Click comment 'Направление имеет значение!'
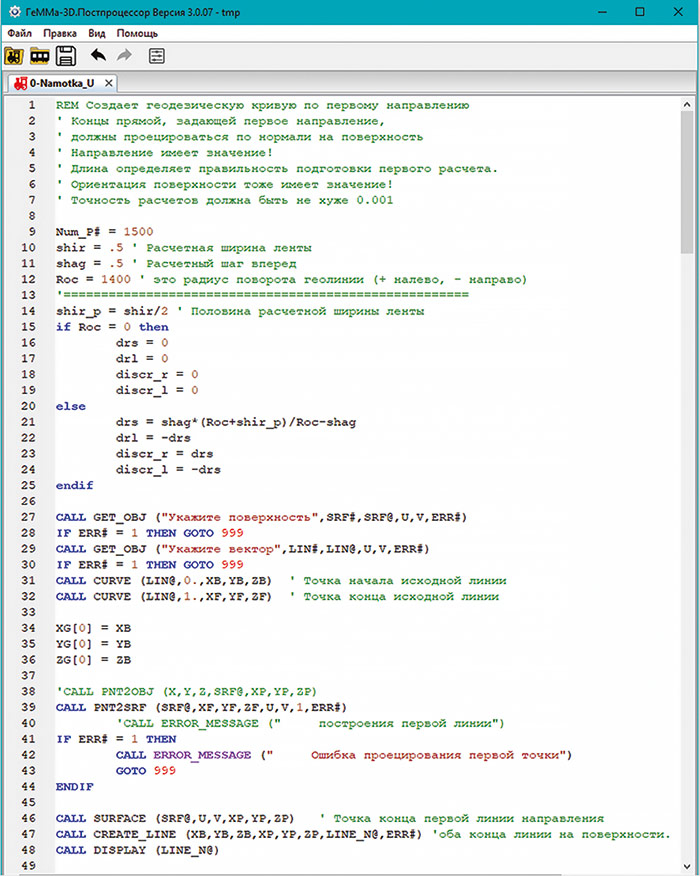 coord(172,153)
